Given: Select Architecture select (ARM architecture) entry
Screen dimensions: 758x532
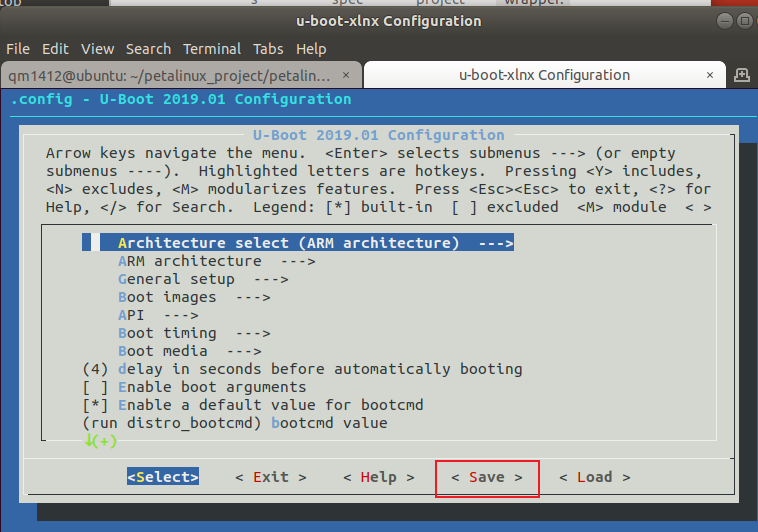Looking at the screenshot, I should (x=298, y=243).
